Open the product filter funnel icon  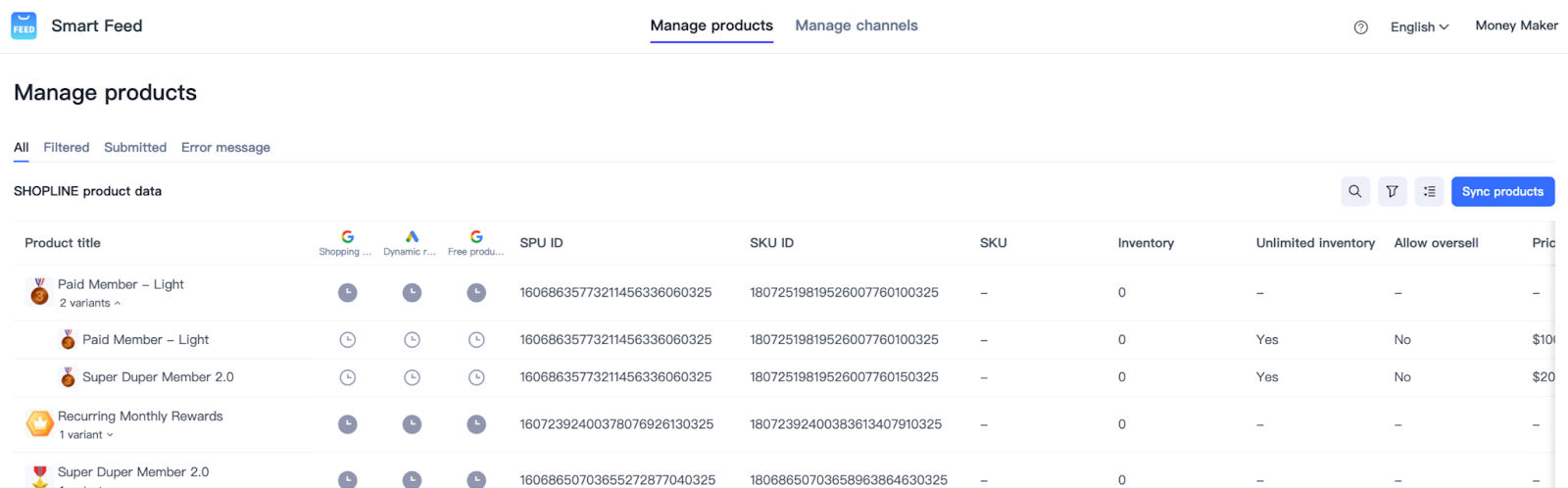1392,192
